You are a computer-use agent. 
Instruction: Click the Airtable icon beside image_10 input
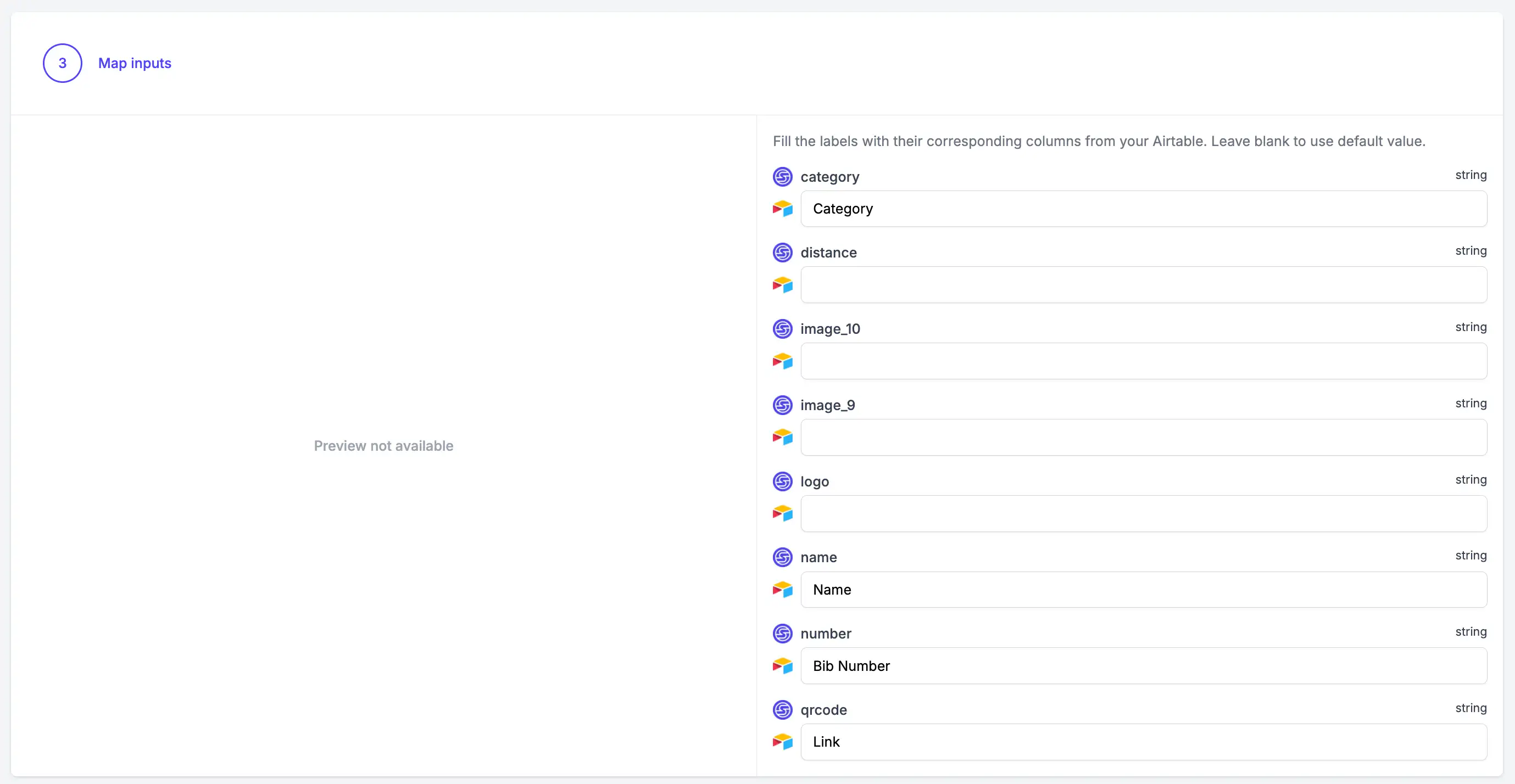pos(782,361)
